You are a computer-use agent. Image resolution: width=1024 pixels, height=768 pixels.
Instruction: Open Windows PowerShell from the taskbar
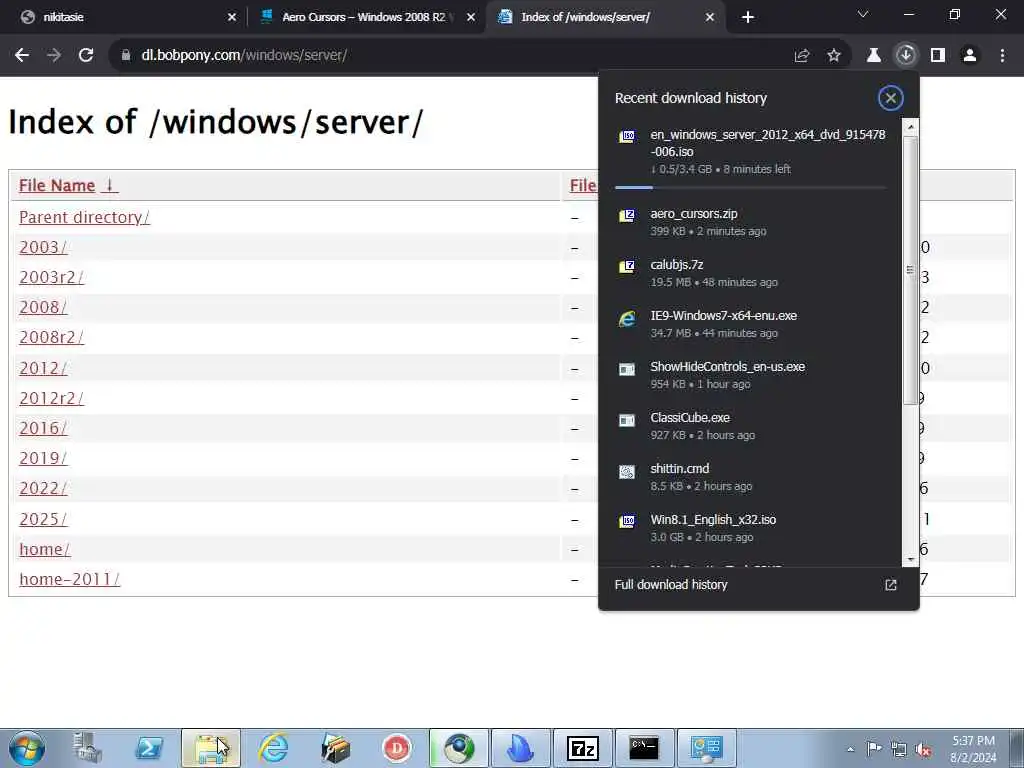point(149,748)
